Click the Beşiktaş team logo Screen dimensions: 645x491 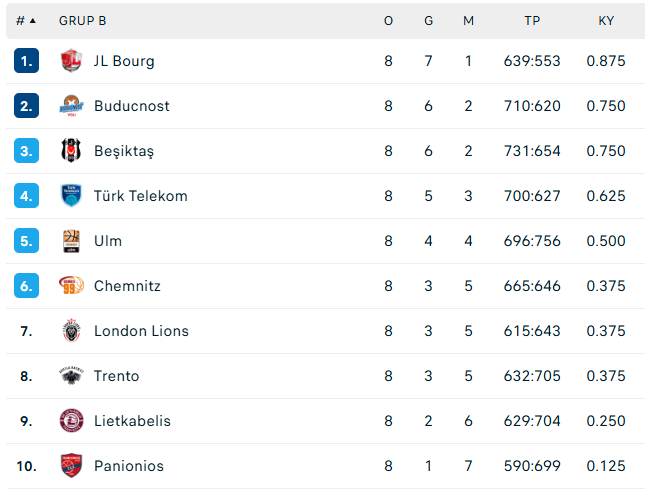click(71, 151)
